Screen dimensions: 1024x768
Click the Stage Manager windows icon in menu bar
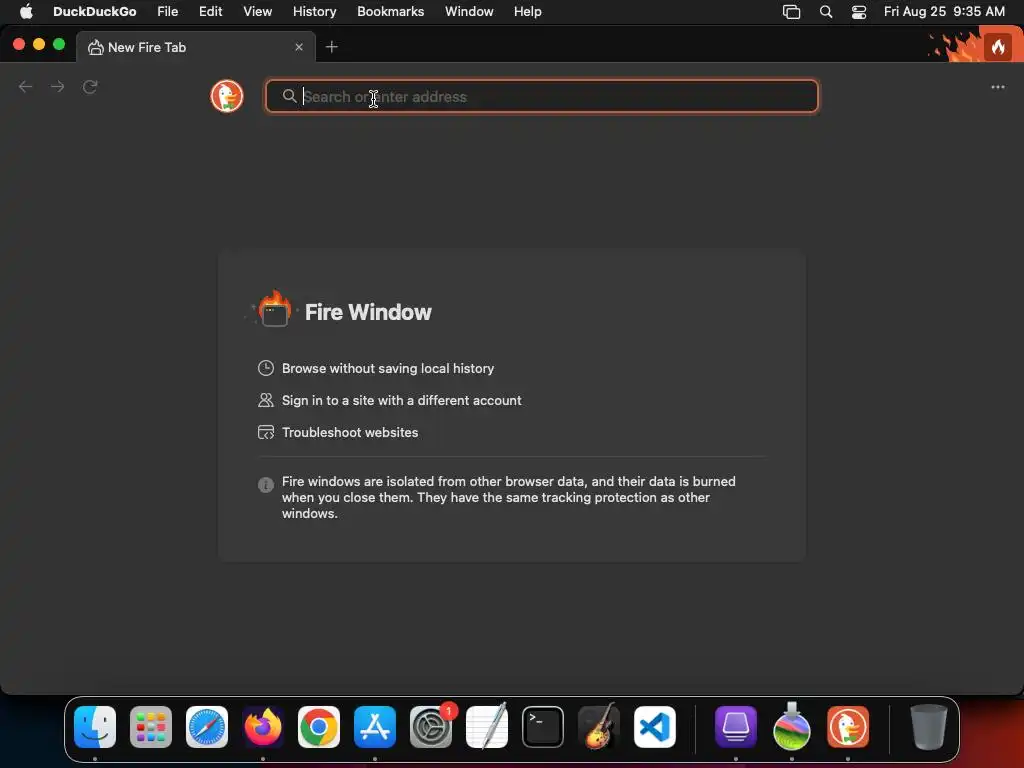(792, 12)
